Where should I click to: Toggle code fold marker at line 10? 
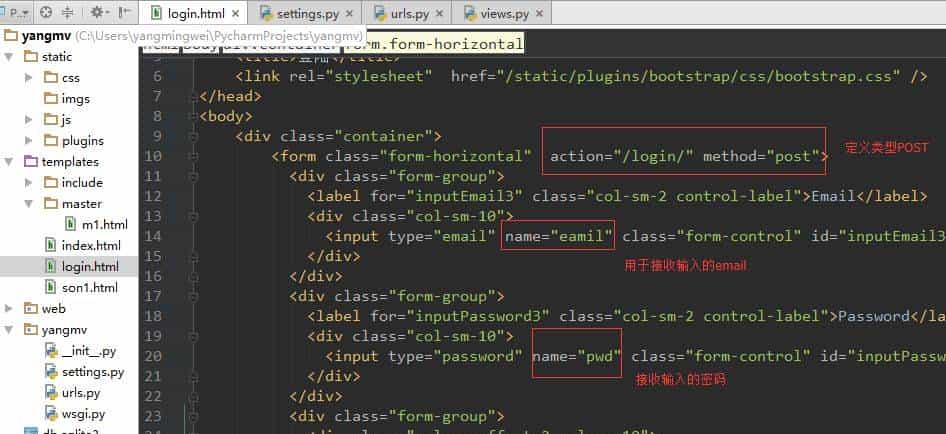click(x=193, y=156)
